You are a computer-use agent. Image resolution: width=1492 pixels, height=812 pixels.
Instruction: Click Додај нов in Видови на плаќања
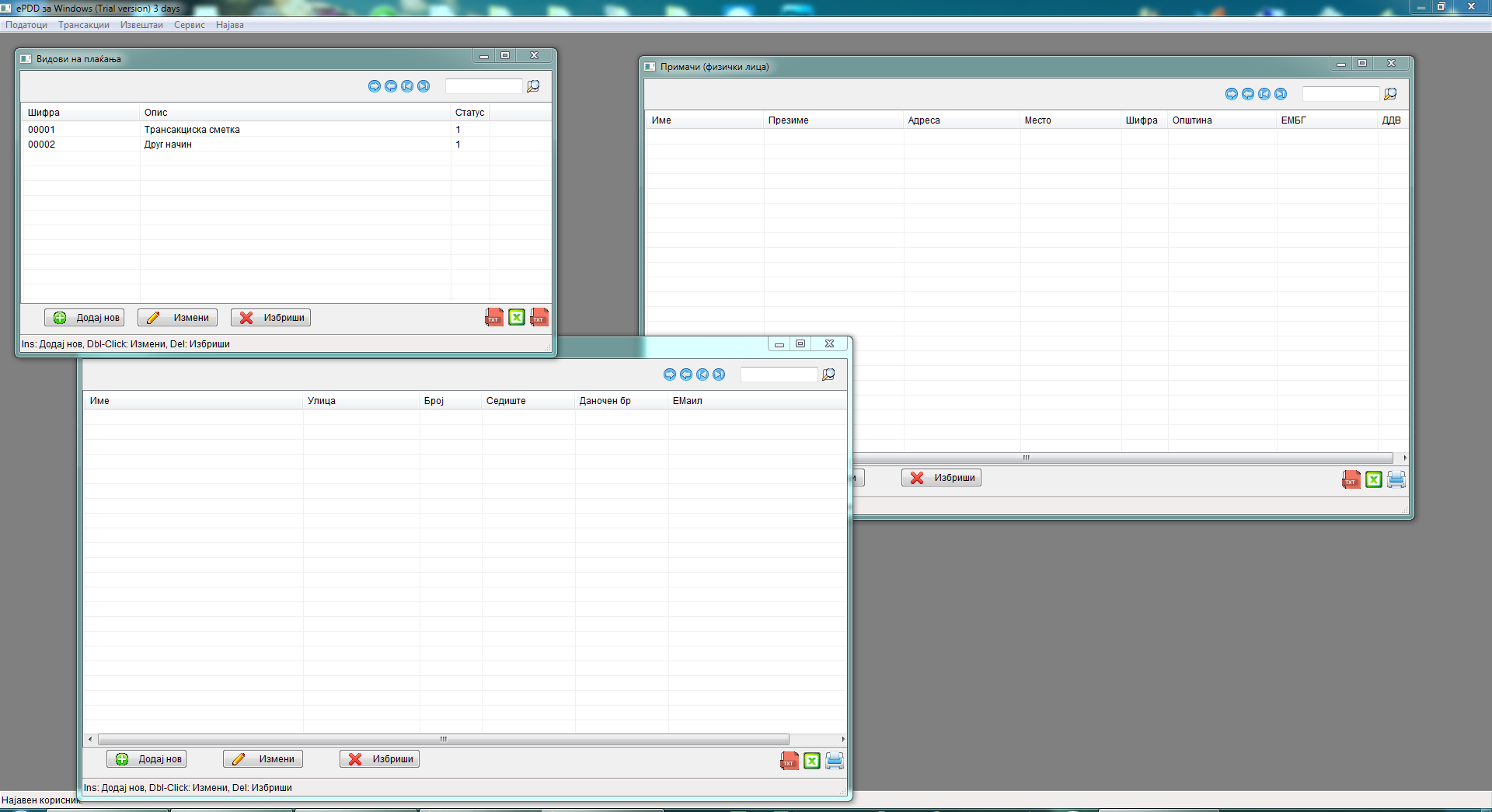tap(85, 318)
